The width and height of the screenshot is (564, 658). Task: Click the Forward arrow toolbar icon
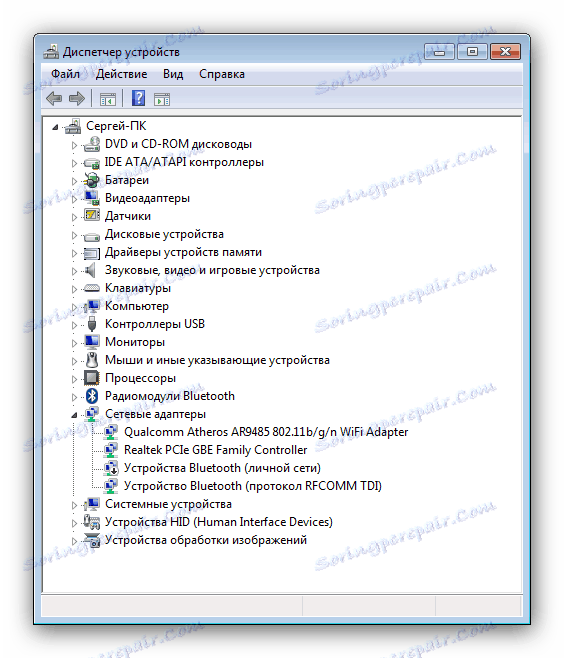pyautogui.click(x=77, y=99)
